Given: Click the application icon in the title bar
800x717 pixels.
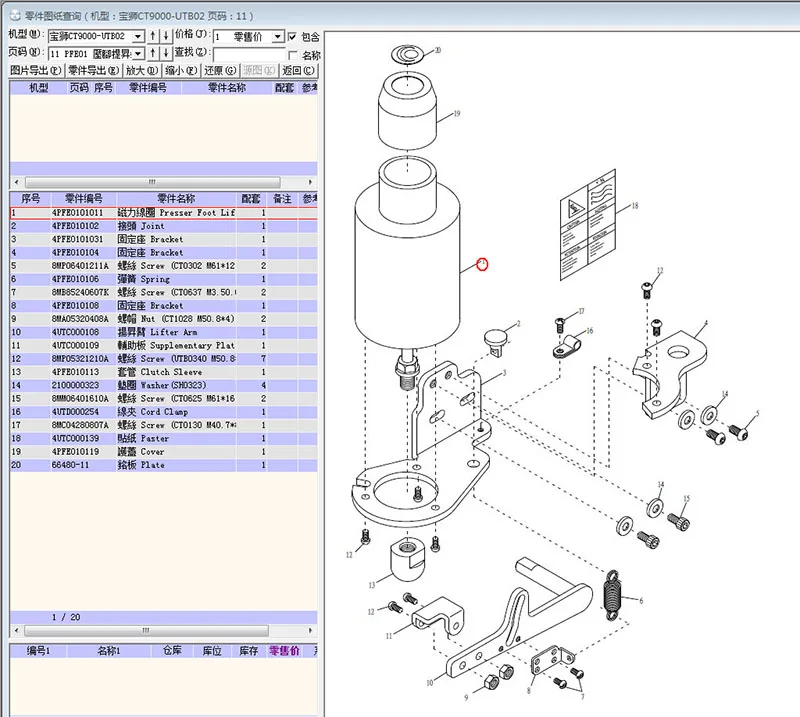Looking at the screenshot, I should (15, 16).
